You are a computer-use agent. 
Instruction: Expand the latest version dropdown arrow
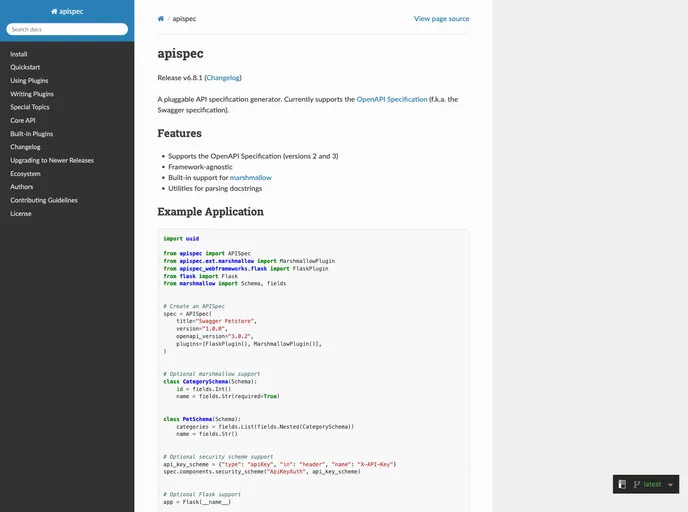670,485
